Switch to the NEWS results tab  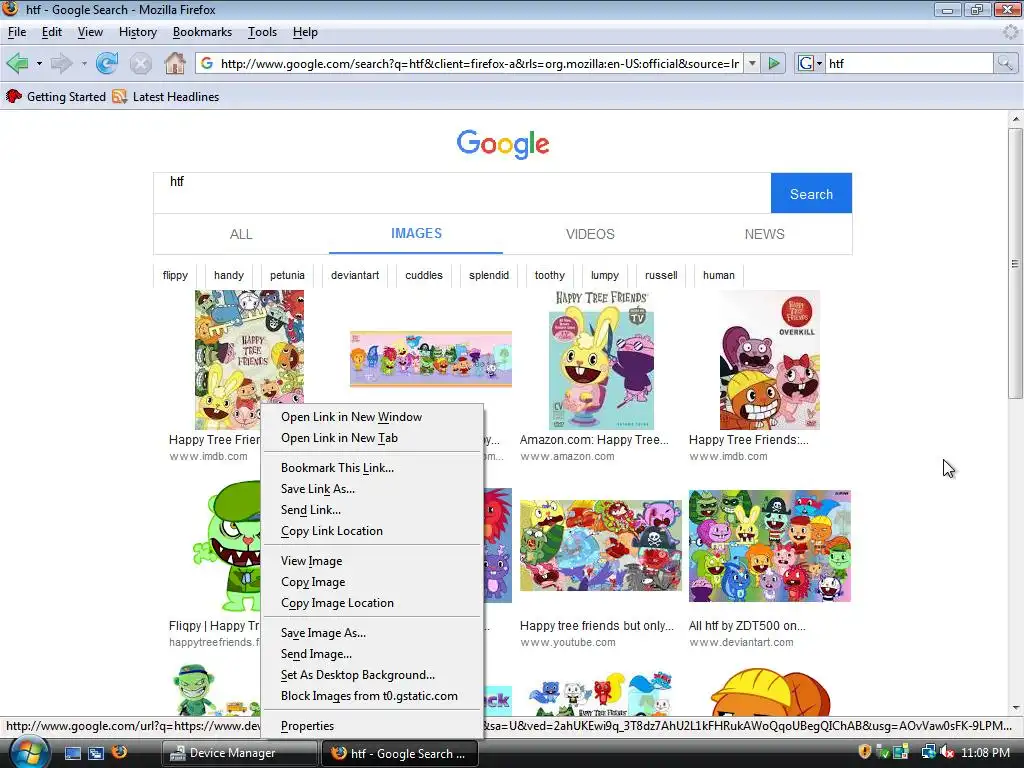point(765,234)
